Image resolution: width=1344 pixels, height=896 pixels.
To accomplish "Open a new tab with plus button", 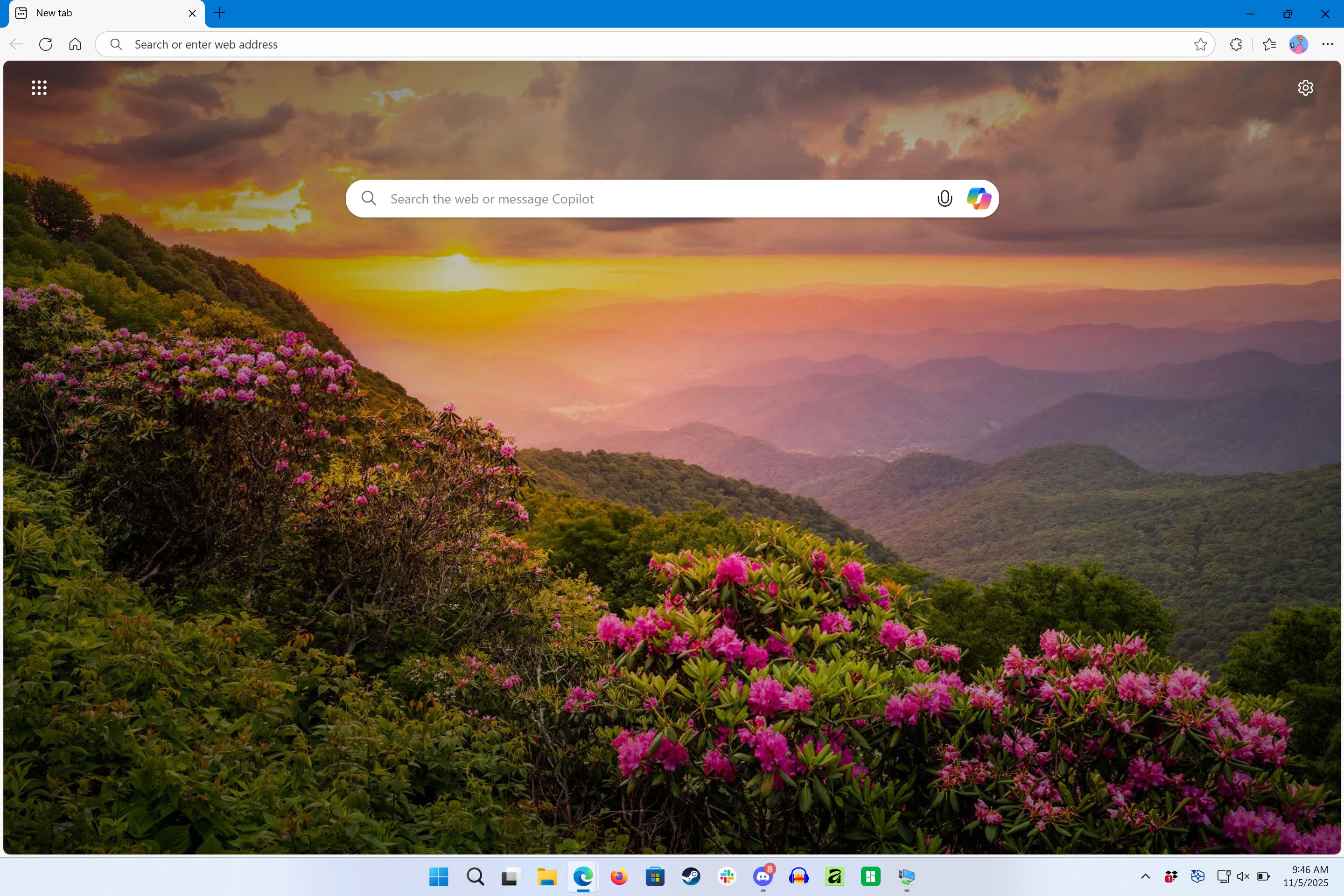I will point(219,13).
